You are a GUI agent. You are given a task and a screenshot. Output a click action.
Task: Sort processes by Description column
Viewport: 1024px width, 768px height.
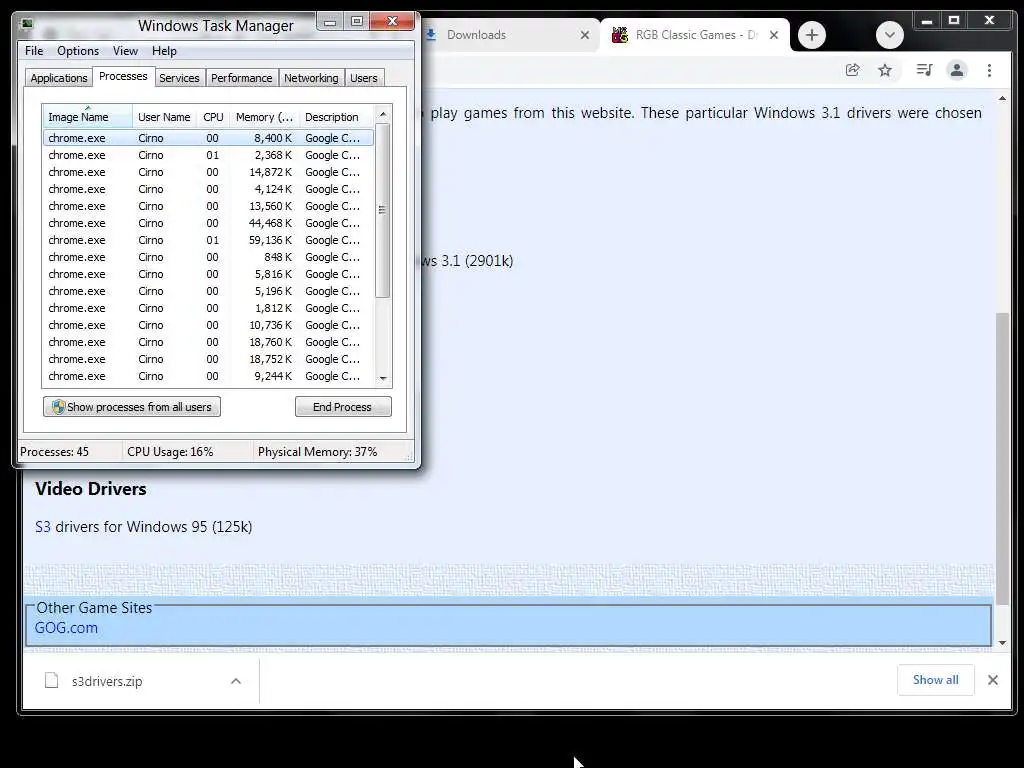coord(336,117)
